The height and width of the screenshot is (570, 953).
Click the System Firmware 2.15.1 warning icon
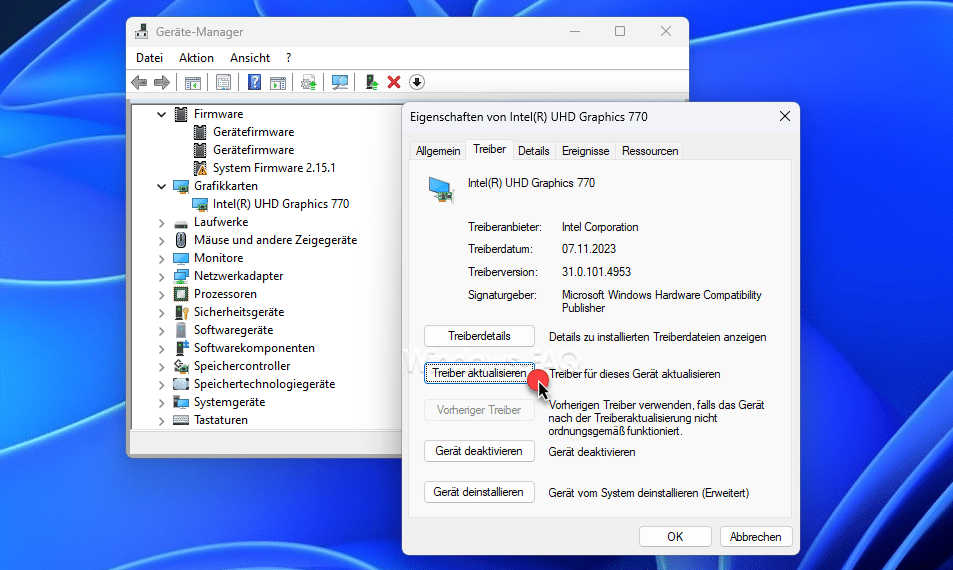[200, 168]
